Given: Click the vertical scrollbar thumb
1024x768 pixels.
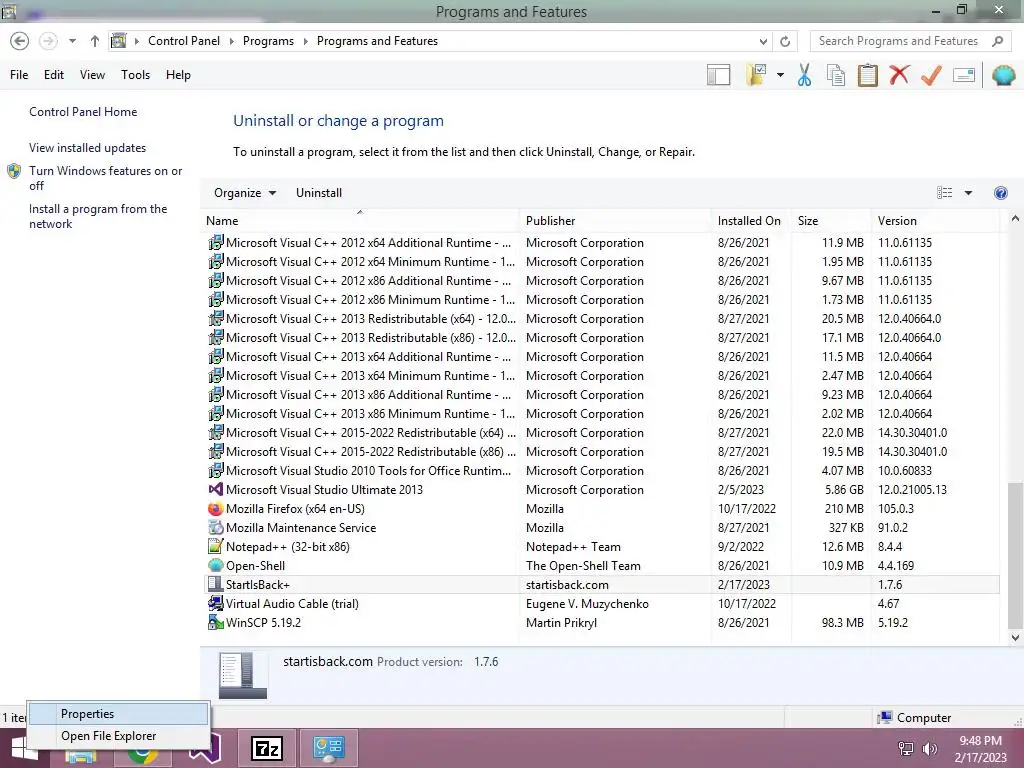Looking at the screenshot, I should (1015, 554).
